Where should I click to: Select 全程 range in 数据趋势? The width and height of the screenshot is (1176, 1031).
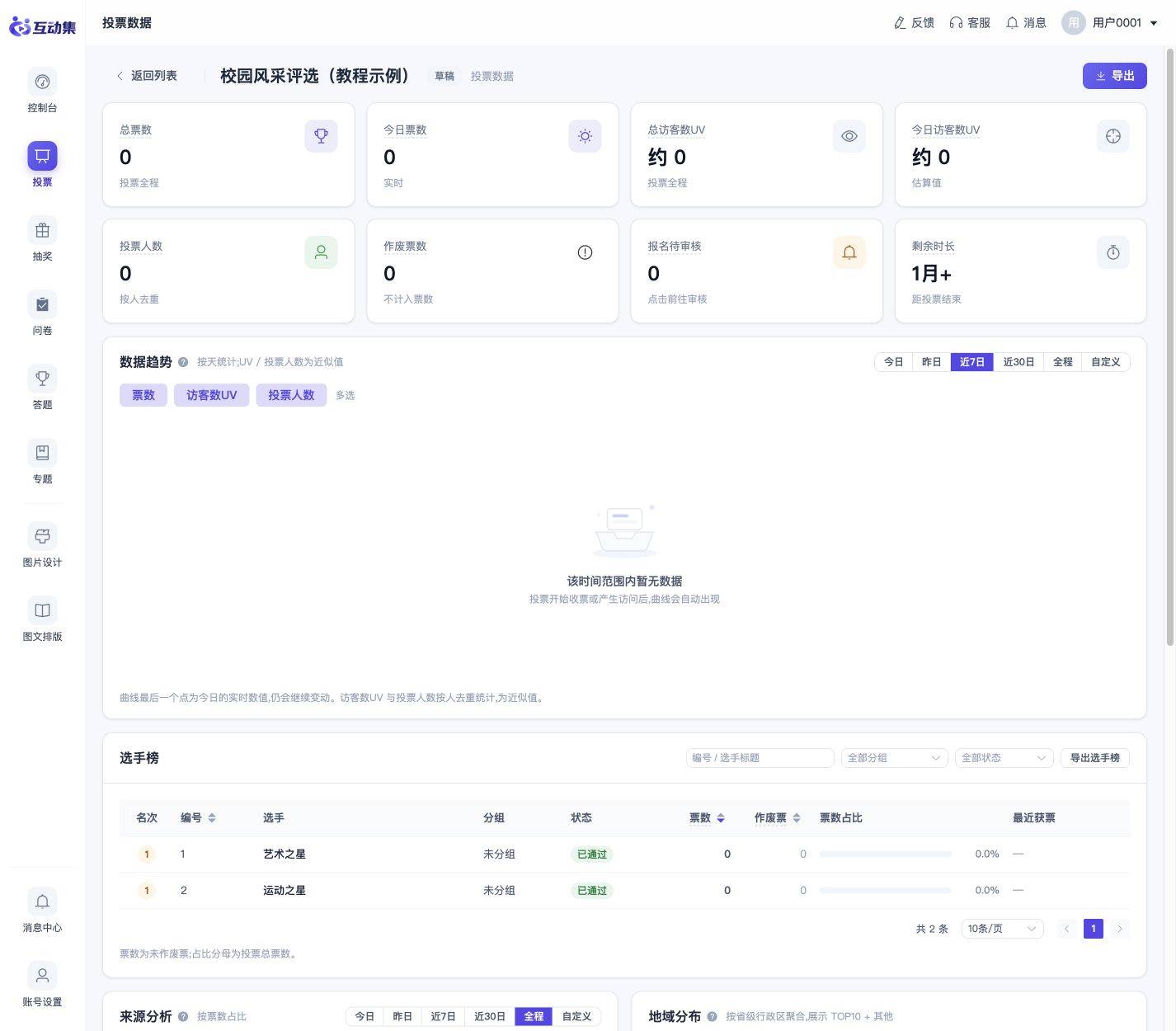[x=1062, y=362]
